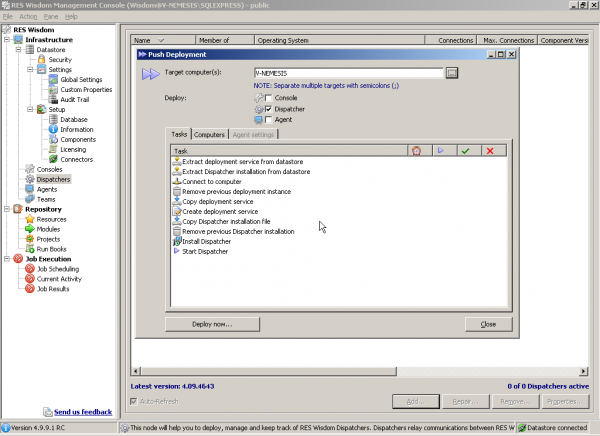Collapse the Job Execution tree node
The width and height of the screenshot is (600, 436).
pyautogui.click(x=7, y=259)
